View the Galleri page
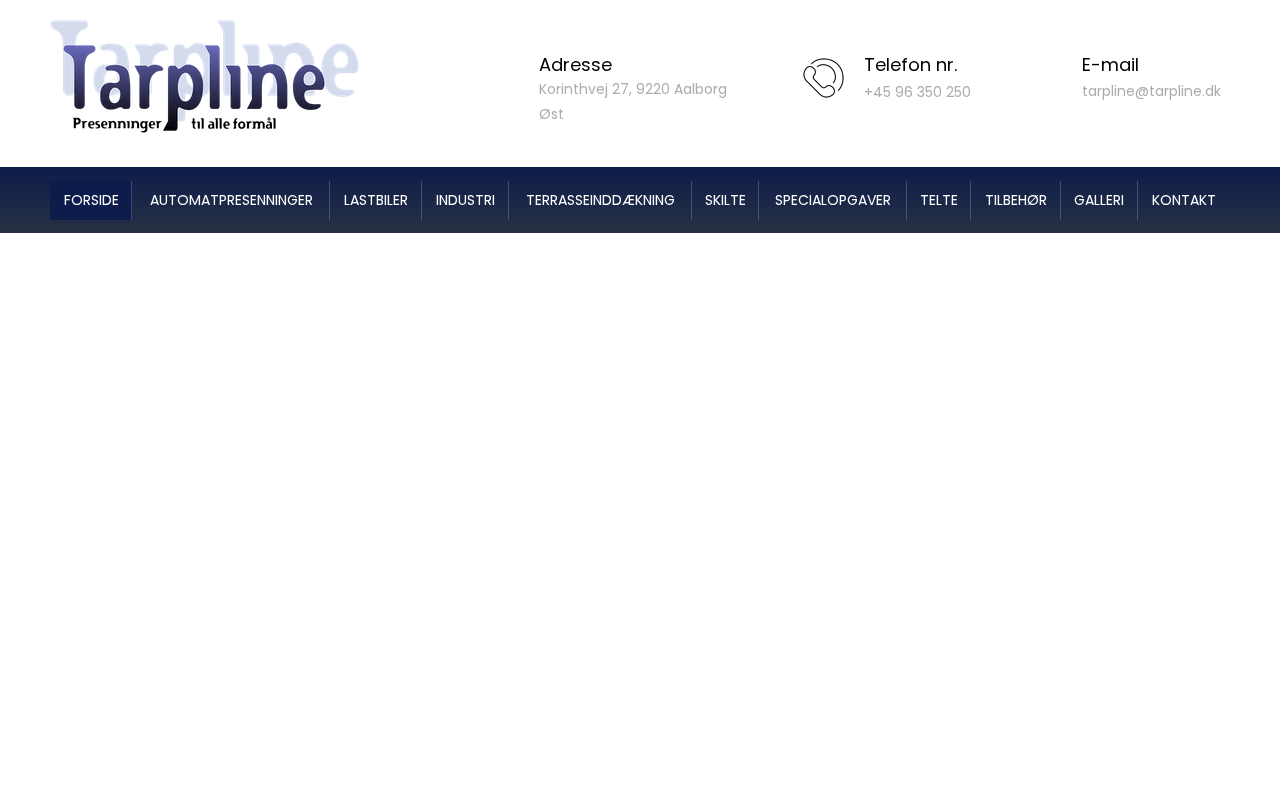 click(x=1099, y=200)
